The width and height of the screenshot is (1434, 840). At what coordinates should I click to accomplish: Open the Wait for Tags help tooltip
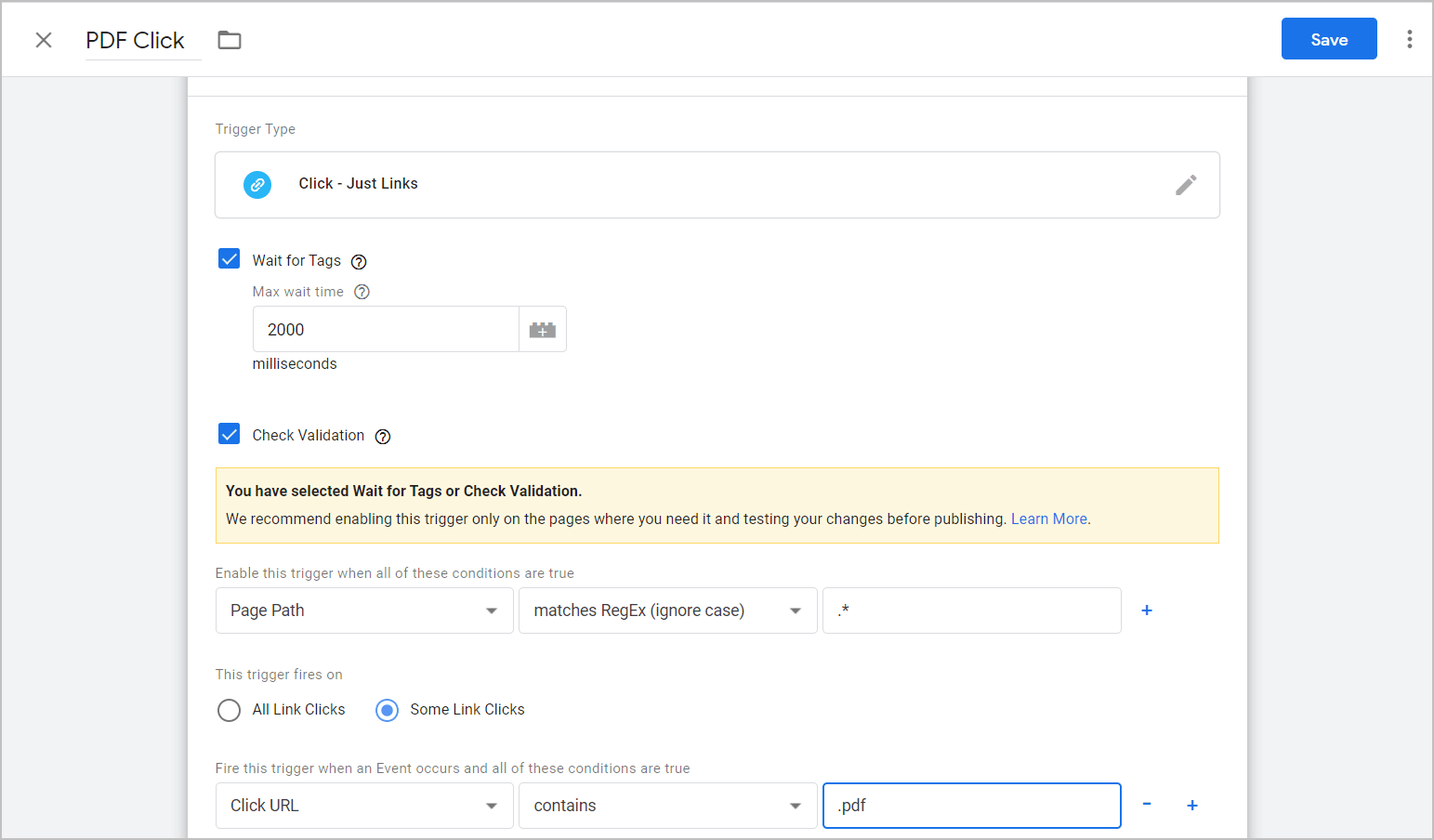[x=359, y=261]
